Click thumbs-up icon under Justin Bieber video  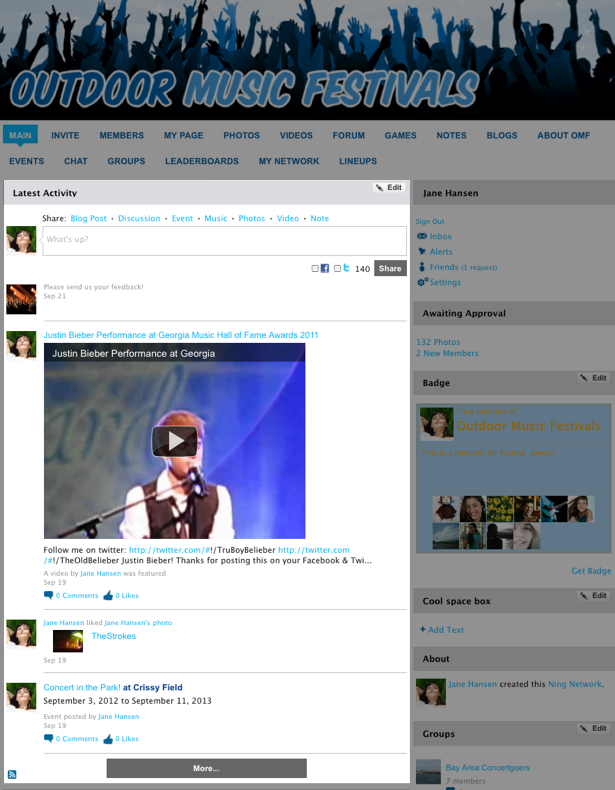click(x=108, y=595)
